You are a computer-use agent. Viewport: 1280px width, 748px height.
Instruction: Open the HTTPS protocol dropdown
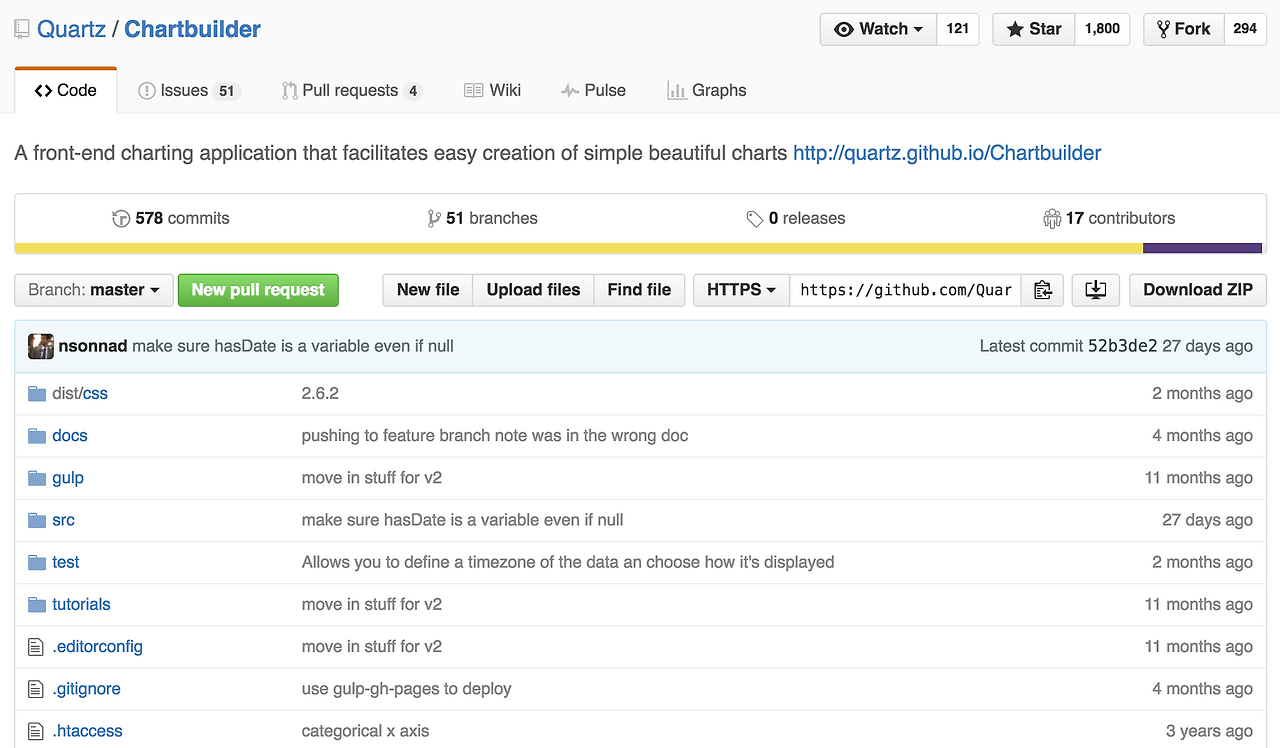(741, 290)
